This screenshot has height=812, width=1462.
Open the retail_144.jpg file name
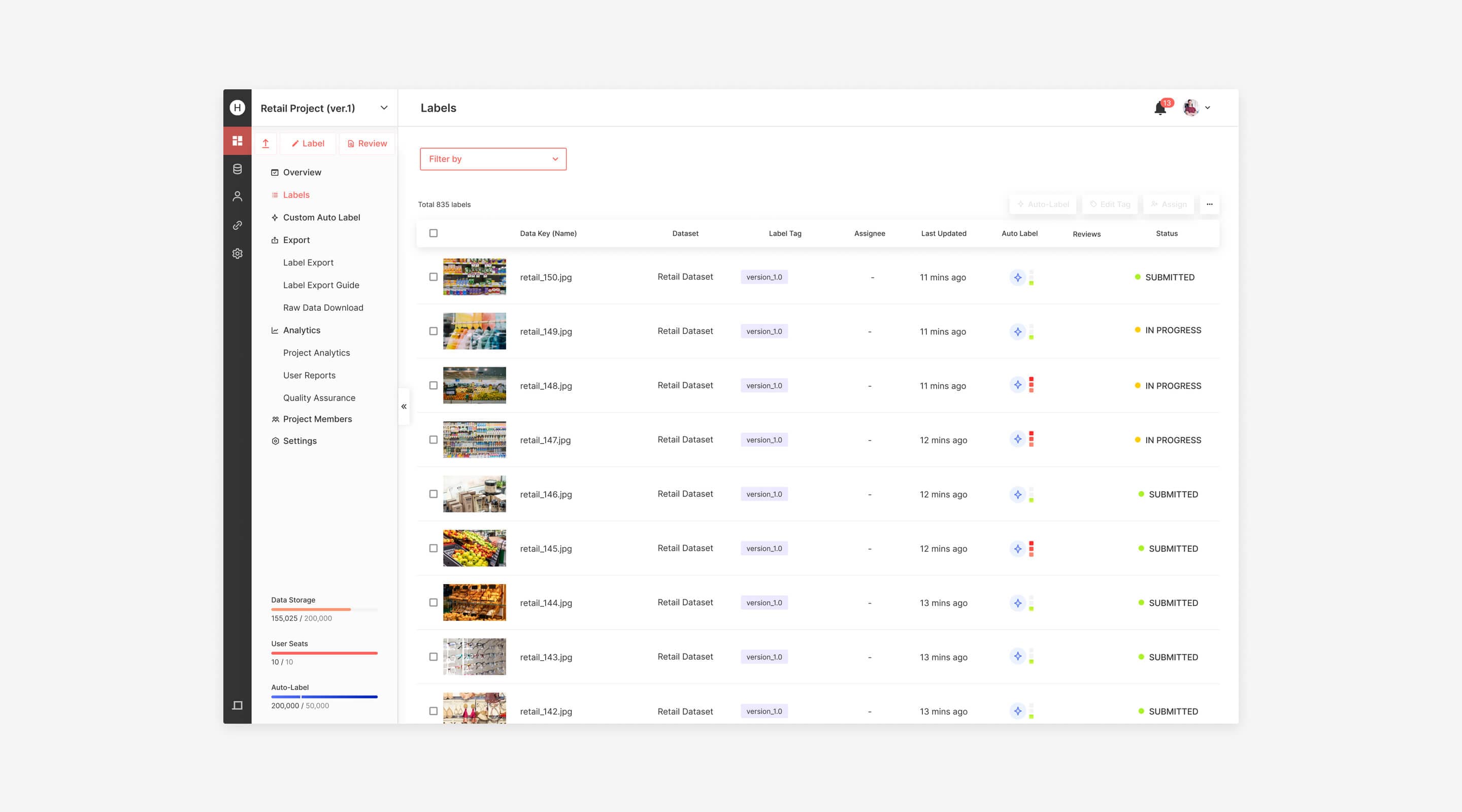point(545,602)
